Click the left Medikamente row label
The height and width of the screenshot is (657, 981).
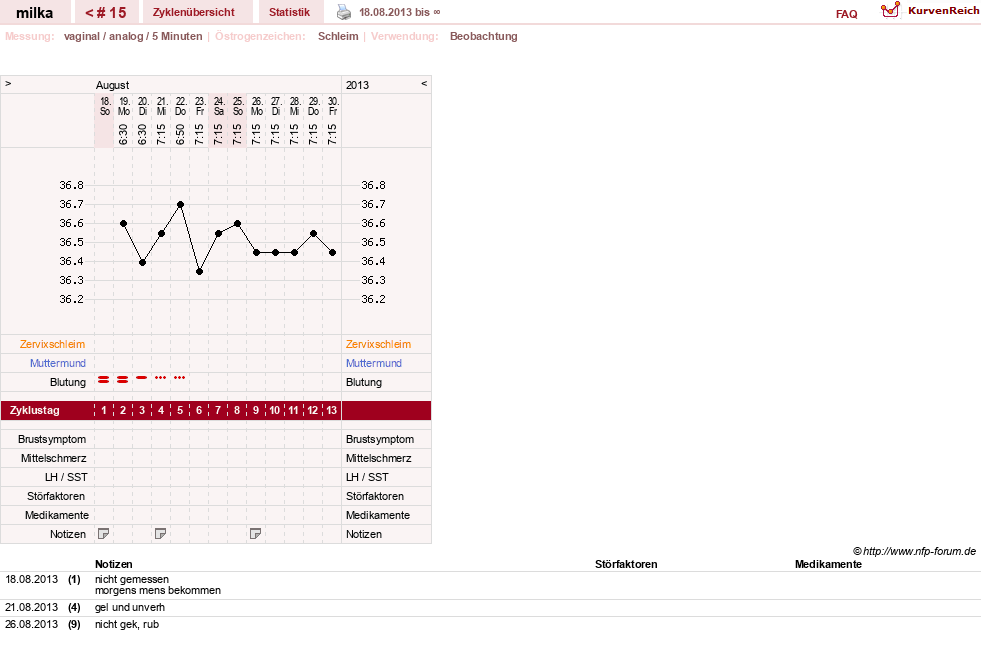[57, 515]
